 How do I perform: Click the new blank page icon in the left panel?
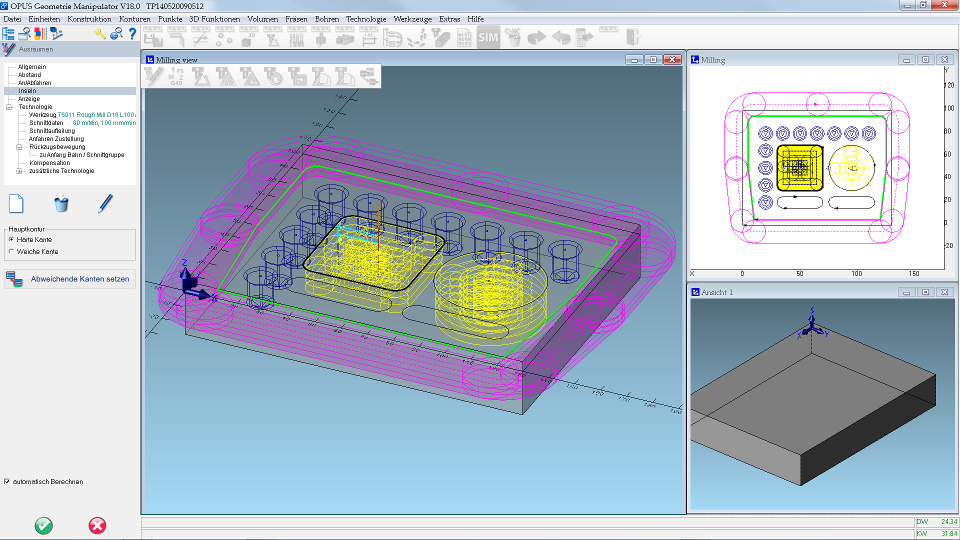coord(17,203)
